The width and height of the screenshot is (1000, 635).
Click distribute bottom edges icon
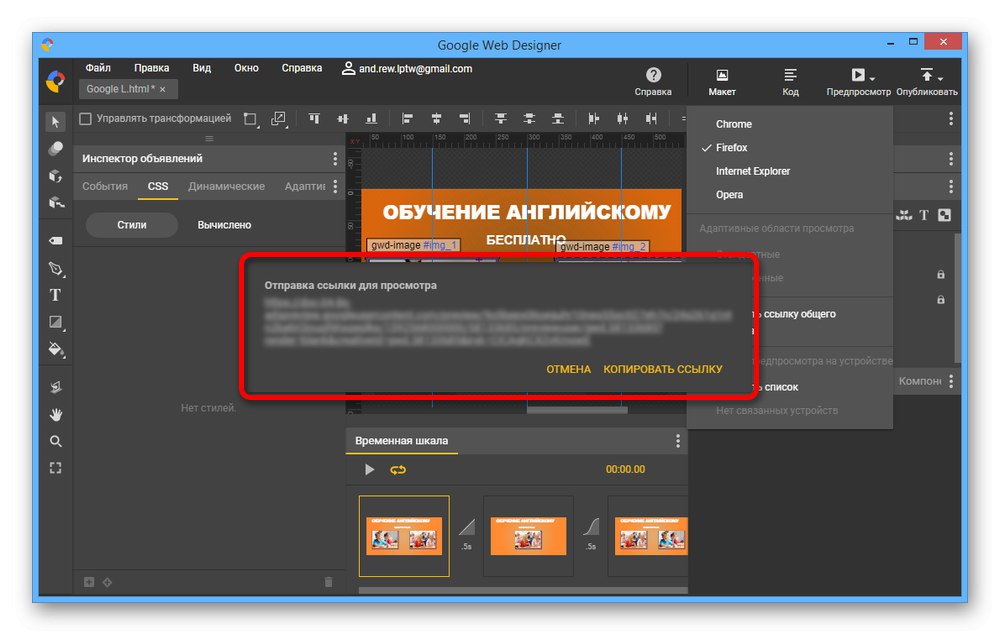pos(558,118)
